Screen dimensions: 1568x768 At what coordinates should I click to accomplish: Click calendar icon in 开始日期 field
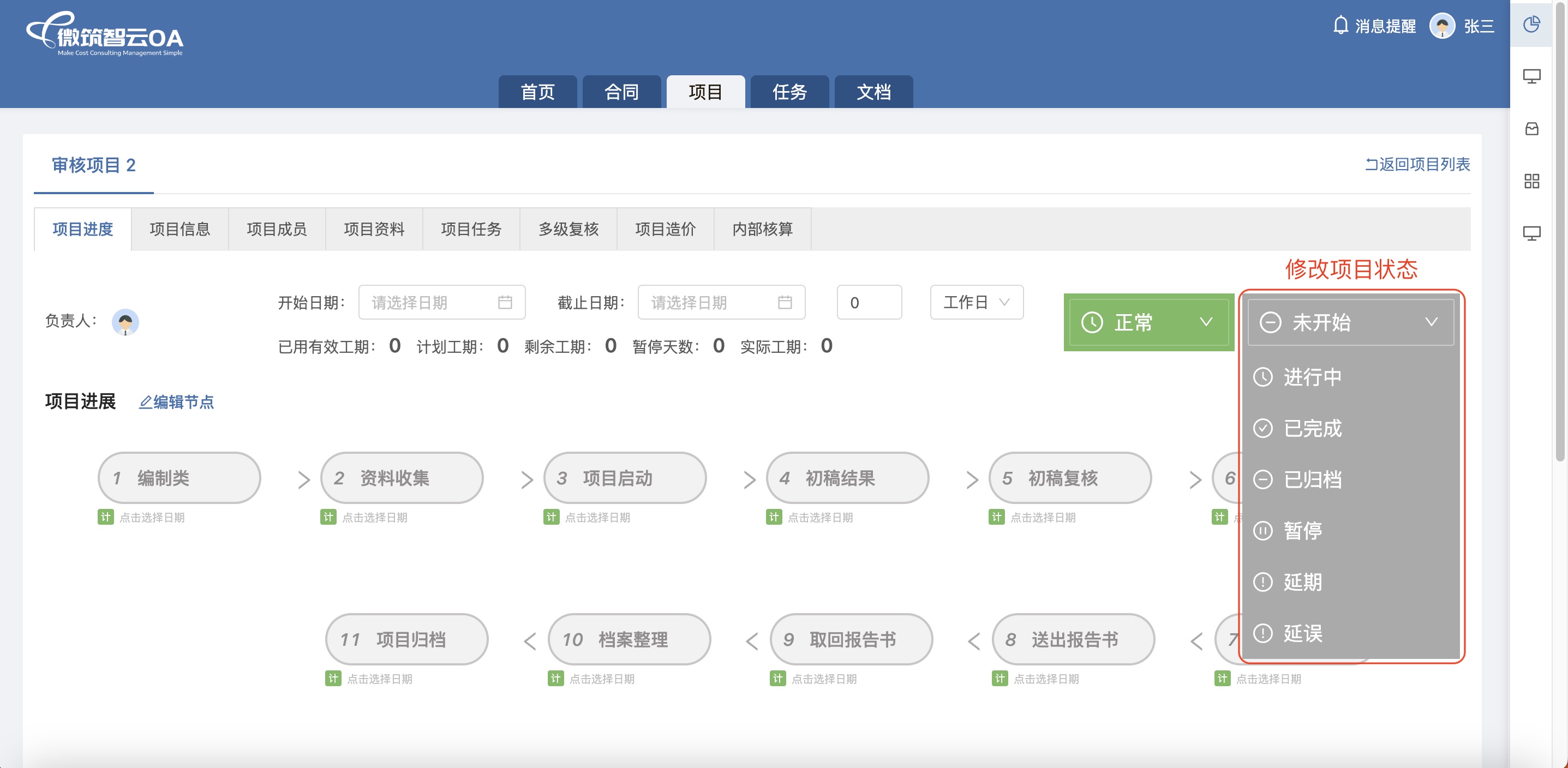tap(505, 302)
